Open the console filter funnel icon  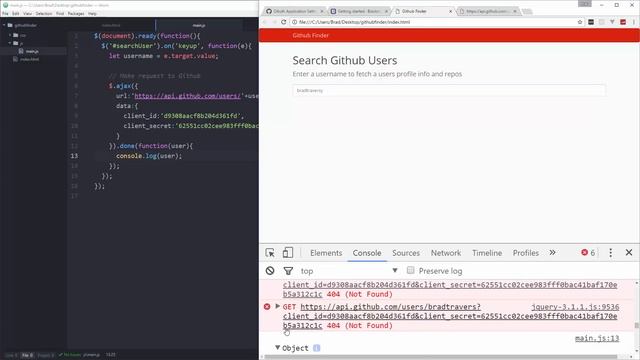[288, 271]
